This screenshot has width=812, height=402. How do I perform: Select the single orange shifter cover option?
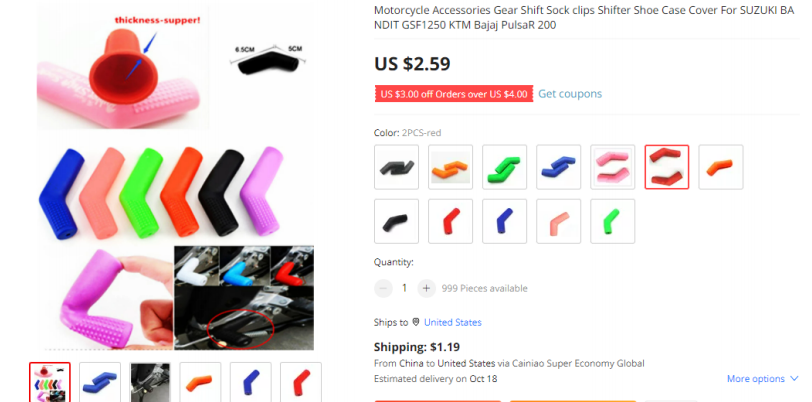721,167
